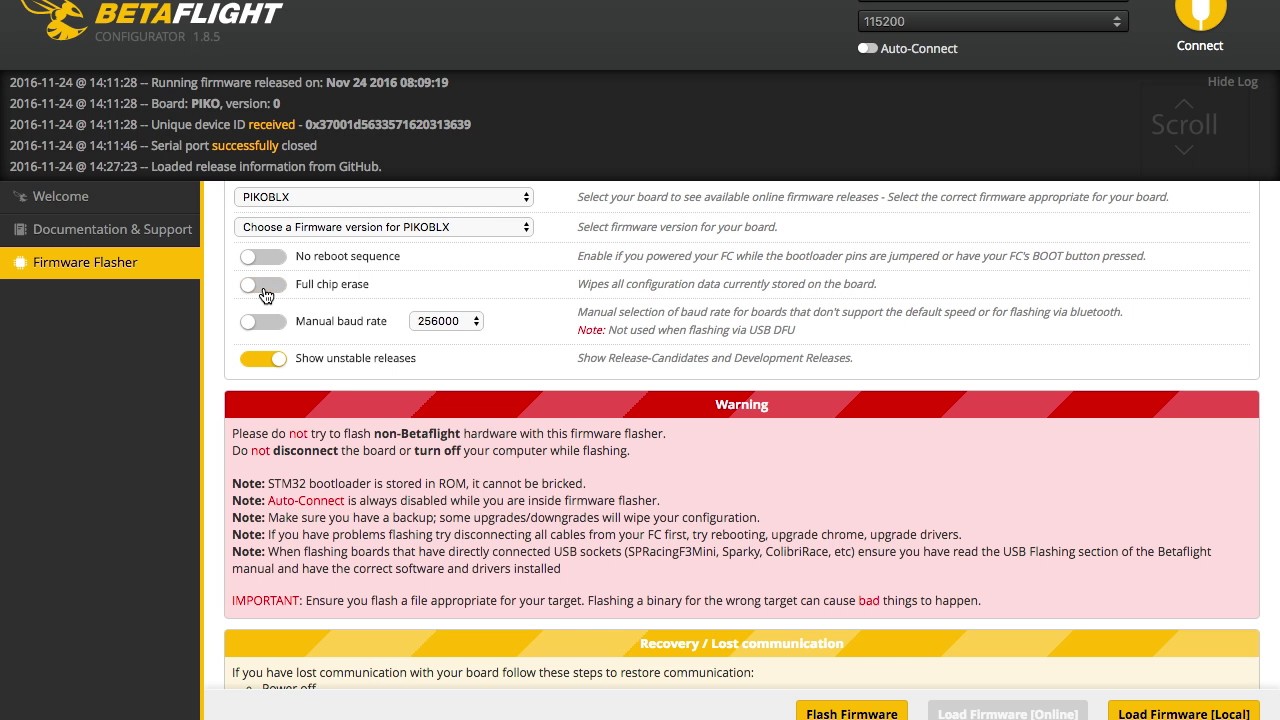The height and width of the screenshot is (720, 1280).
Task: Click the Welcome tab icon
Action: [19, 197]
